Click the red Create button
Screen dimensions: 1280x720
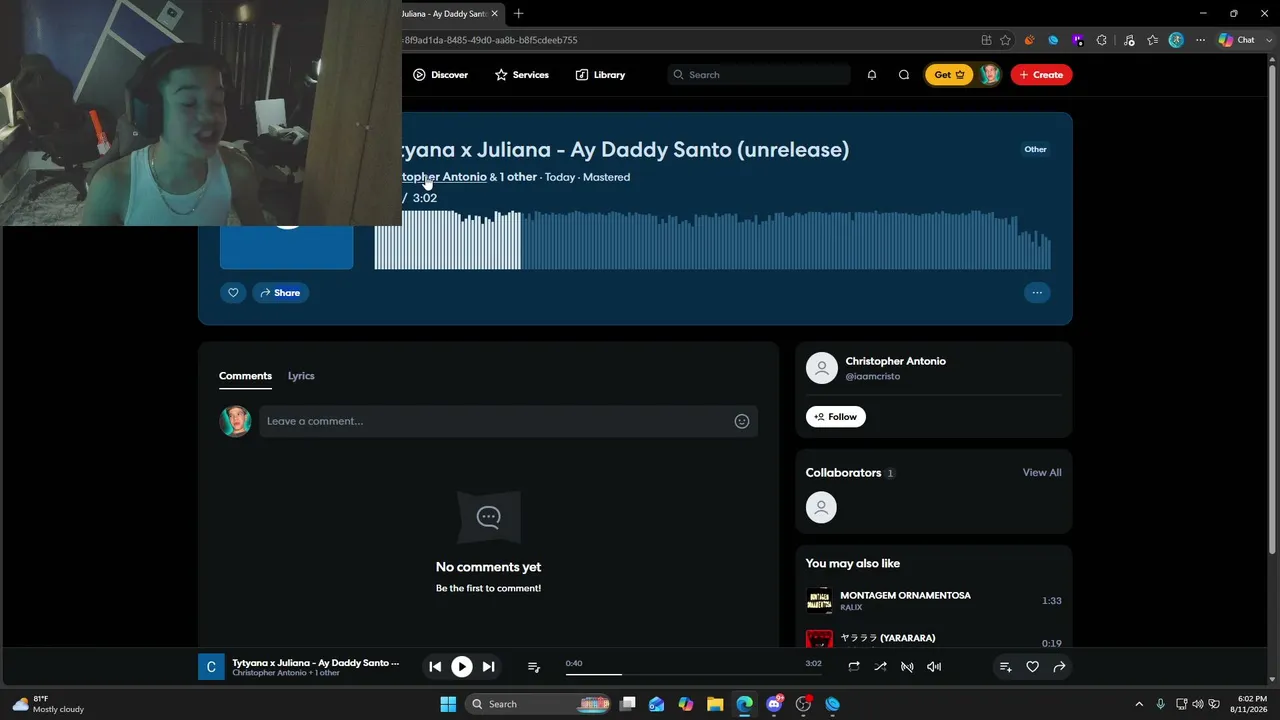[x=1041, y=75]
